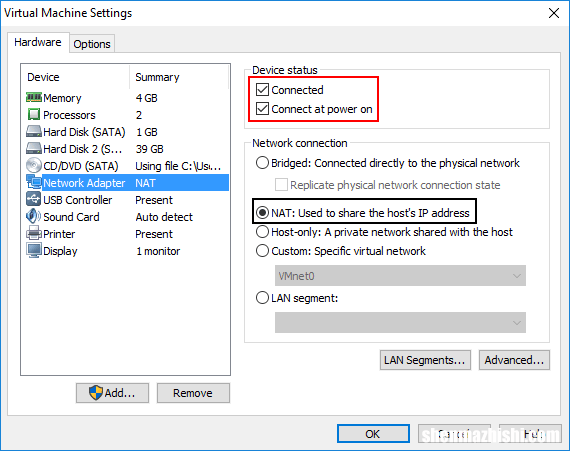Select the Memory device icon
The height and width of the screenshot is (451, 570).
(x=34, y=97)
